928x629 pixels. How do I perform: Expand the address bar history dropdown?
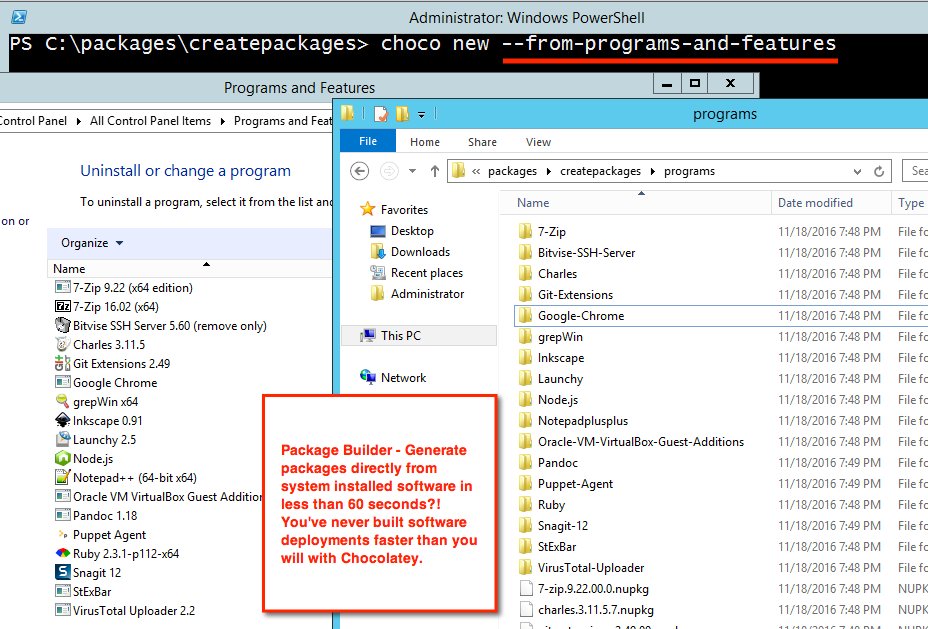click(x=857, y=172)
